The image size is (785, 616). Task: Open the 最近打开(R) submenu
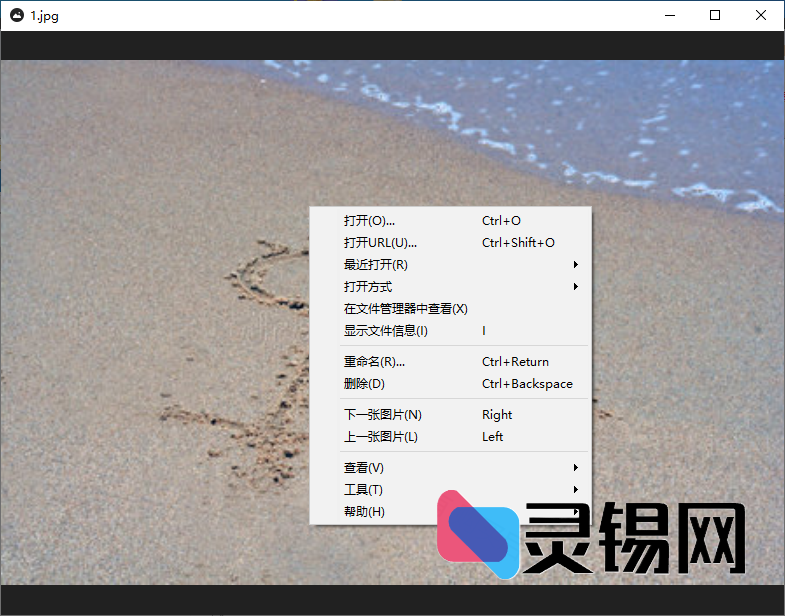pyautogui.click(x=451, y=265)
